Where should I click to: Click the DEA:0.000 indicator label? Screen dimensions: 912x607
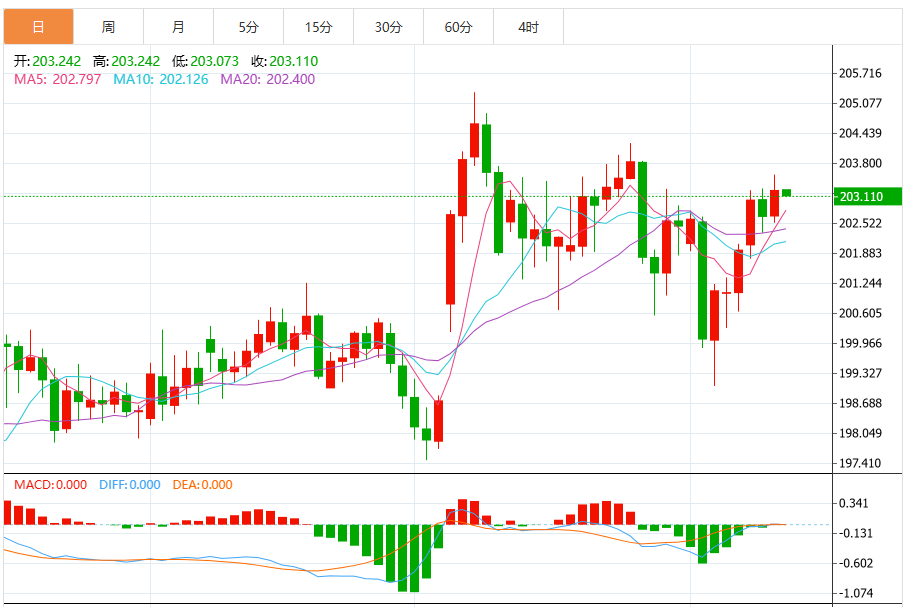(x=202, y=484)
